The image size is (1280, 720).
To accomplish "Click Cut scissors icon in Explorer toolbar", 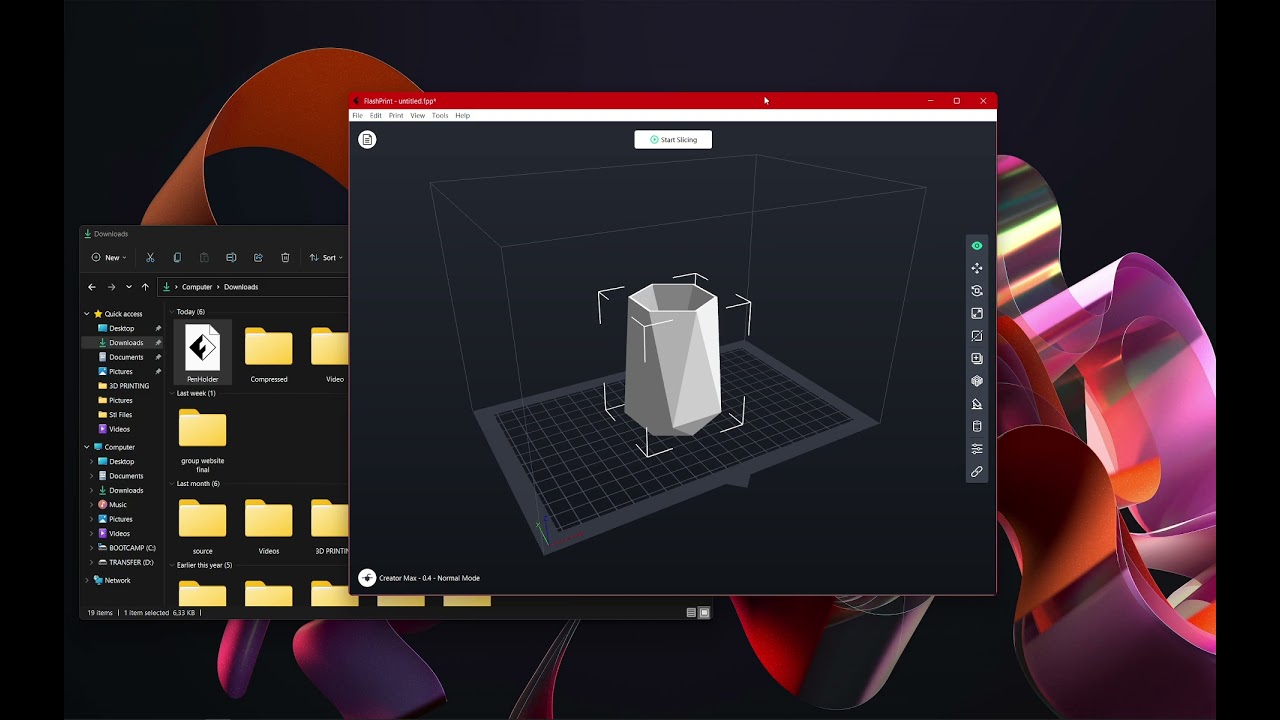I will [x=150, y=258].
